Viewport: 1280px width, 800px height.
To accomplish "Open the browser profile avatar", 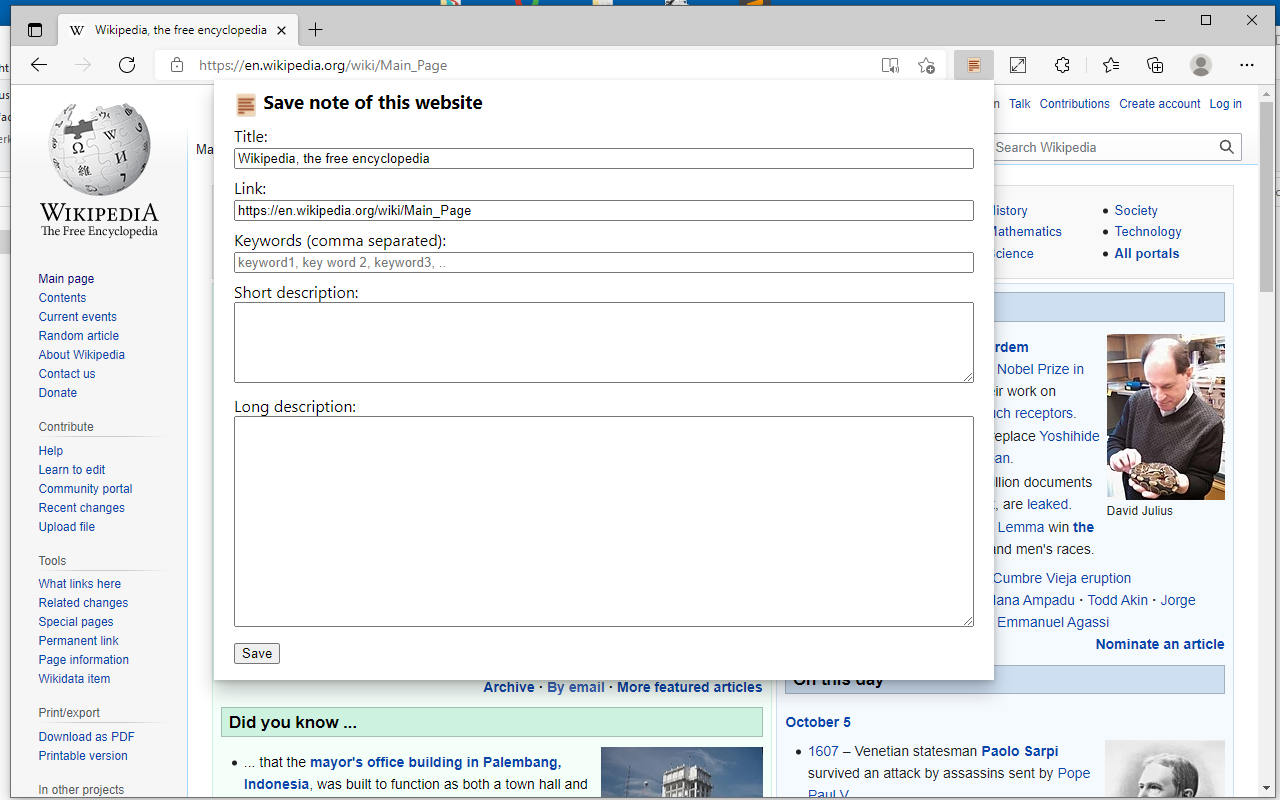I will coord(1200,64).
